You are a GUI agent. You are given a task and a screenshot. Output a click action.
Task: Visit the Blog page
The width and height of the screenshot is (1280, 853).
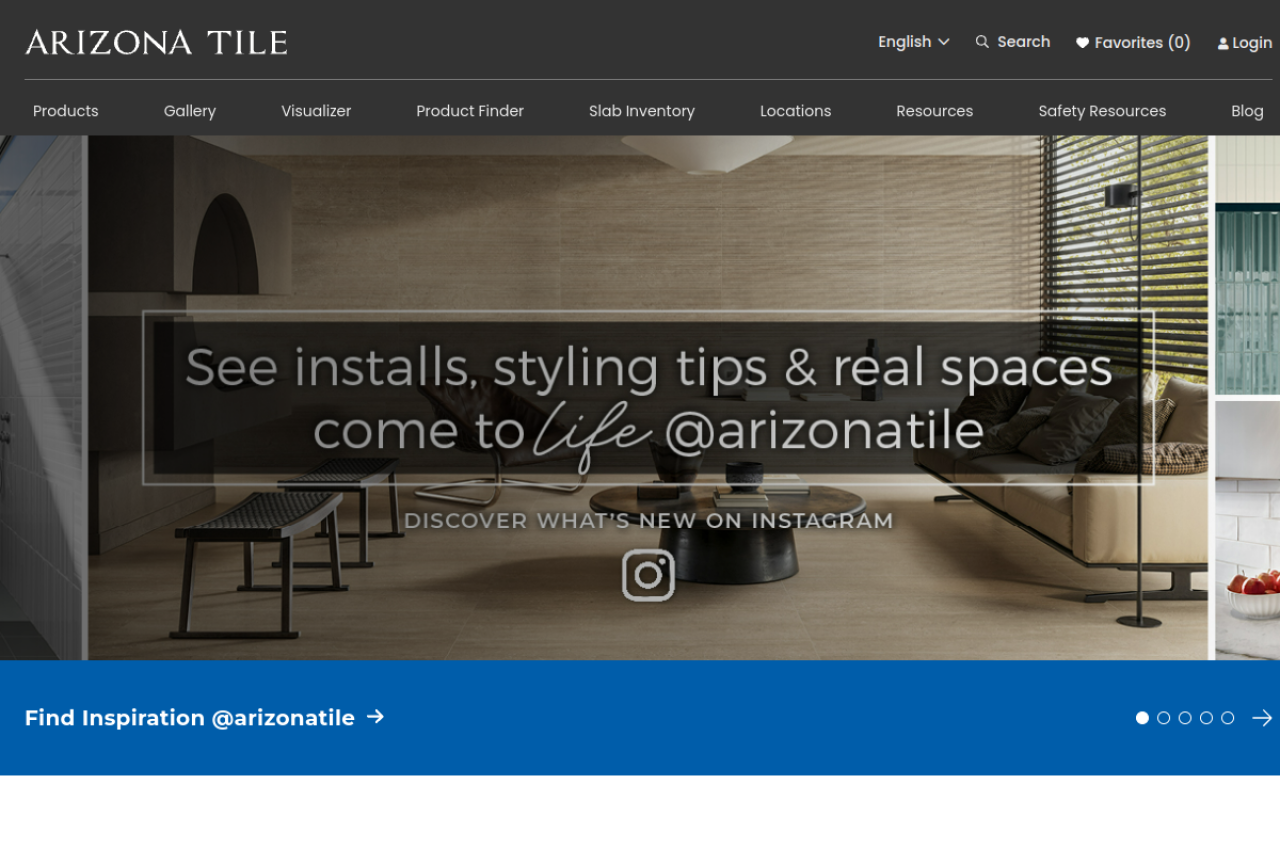pyautogui.click(x=1247, y=111)
